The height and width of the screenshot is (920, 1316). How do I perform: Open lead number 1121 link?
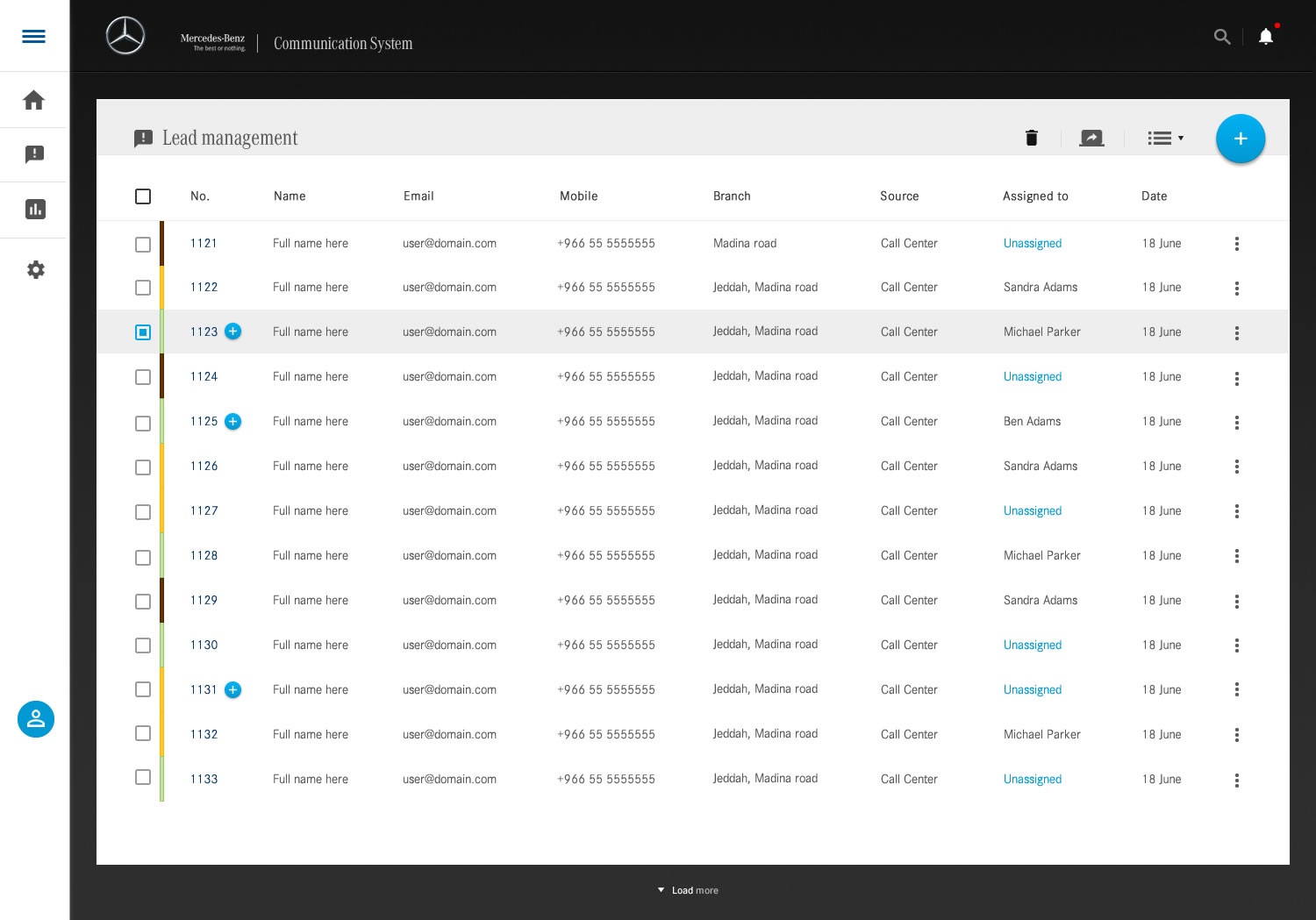[x=204, y=243]
